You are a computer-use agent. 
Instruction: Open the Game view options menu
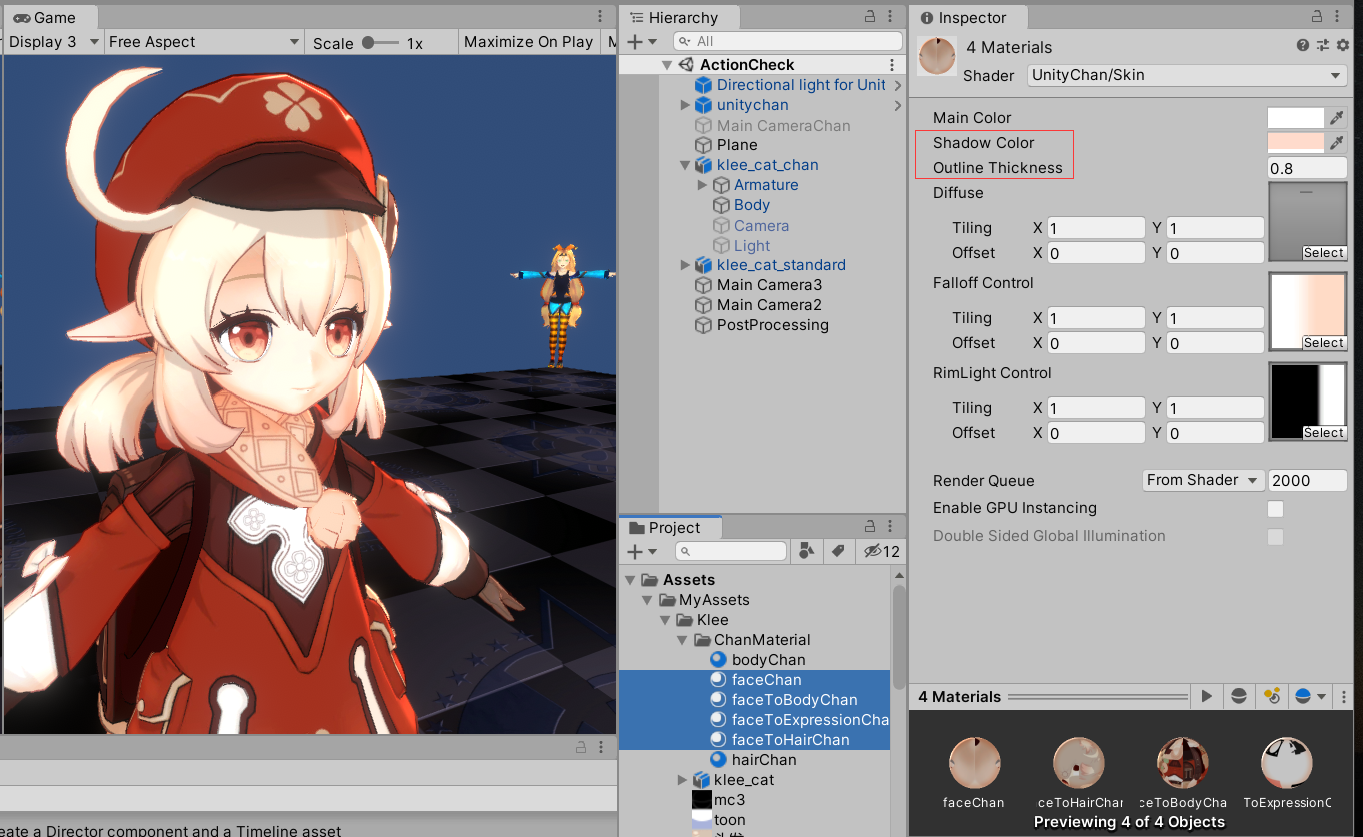click(599, 17)
